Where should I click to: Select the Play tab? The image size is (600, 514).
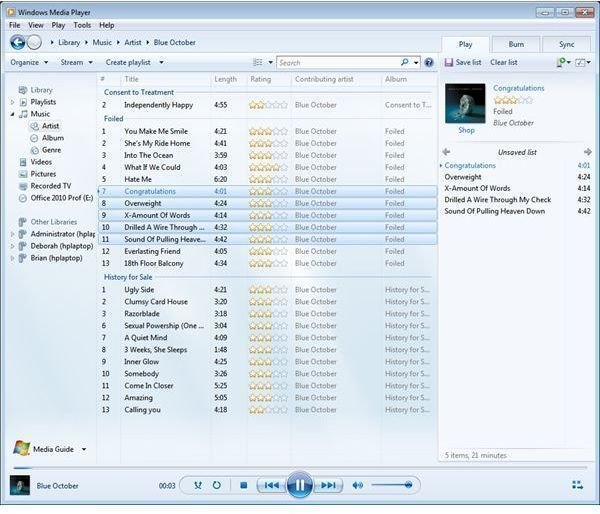click(465, 44)
